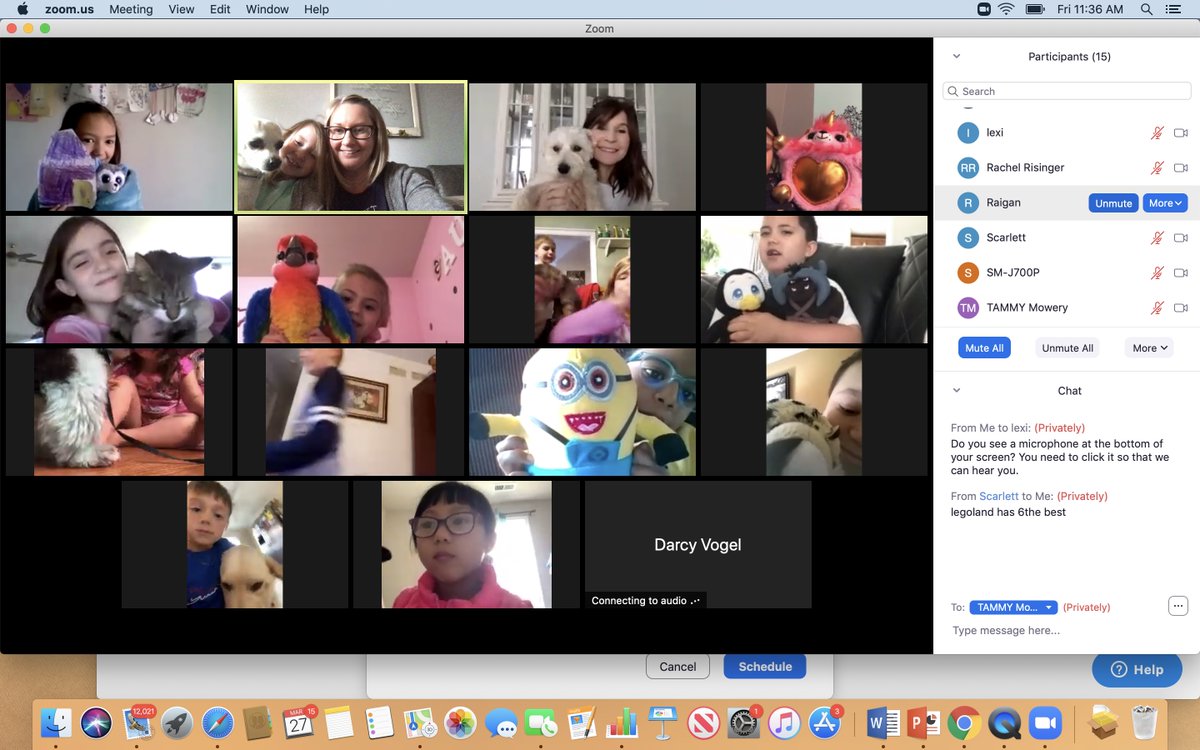Click Scarlett's video camera icon
This screenshot has width=1200, height=750.
click(1181, 238)
